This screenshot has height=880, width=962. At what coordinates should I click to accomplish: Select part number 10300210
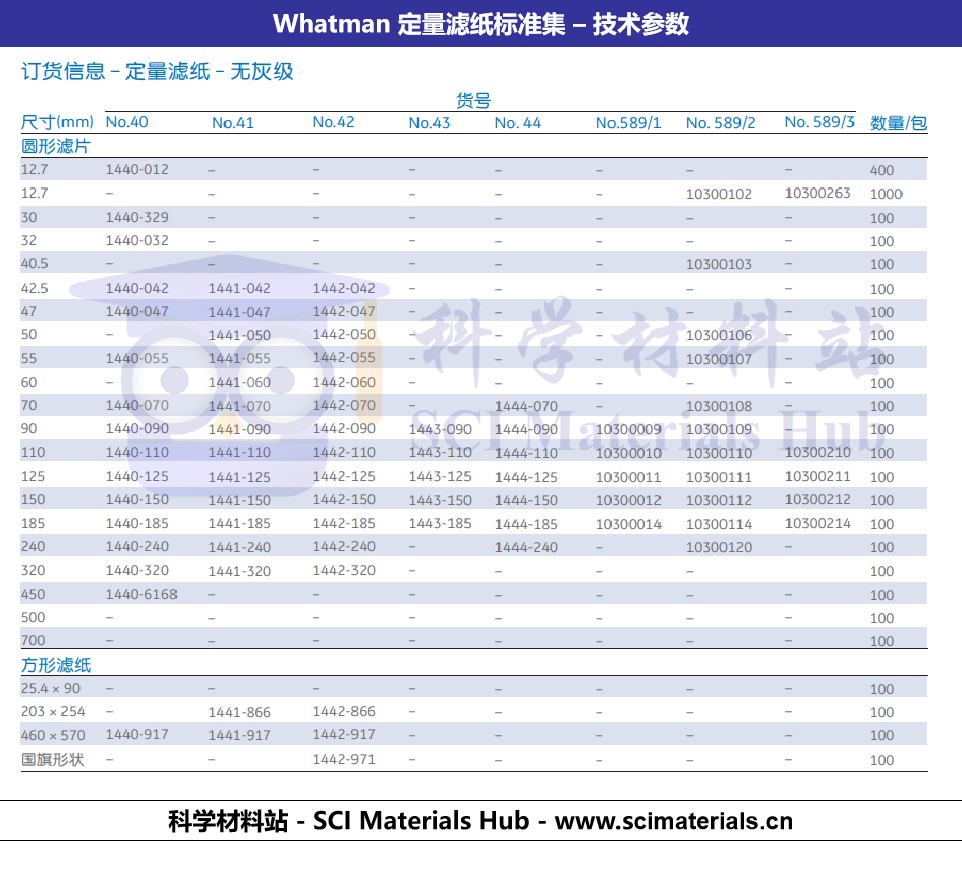pyautogui.click(x=817, y=452)
